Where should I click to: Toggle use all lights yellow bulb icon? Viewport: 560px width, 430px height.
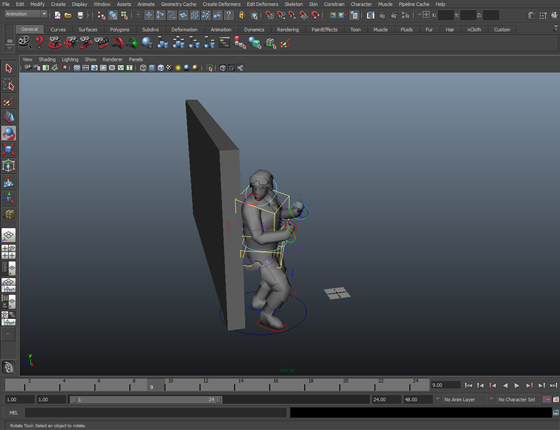[x=178, y=68]
